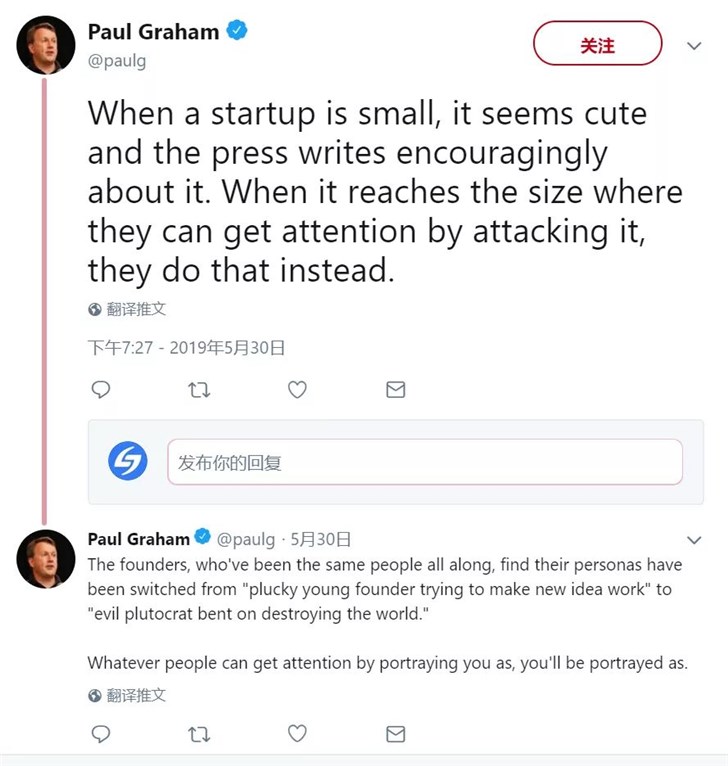Open timestamp 下午7:27 - 2019年5月30日

click(187, 348)
